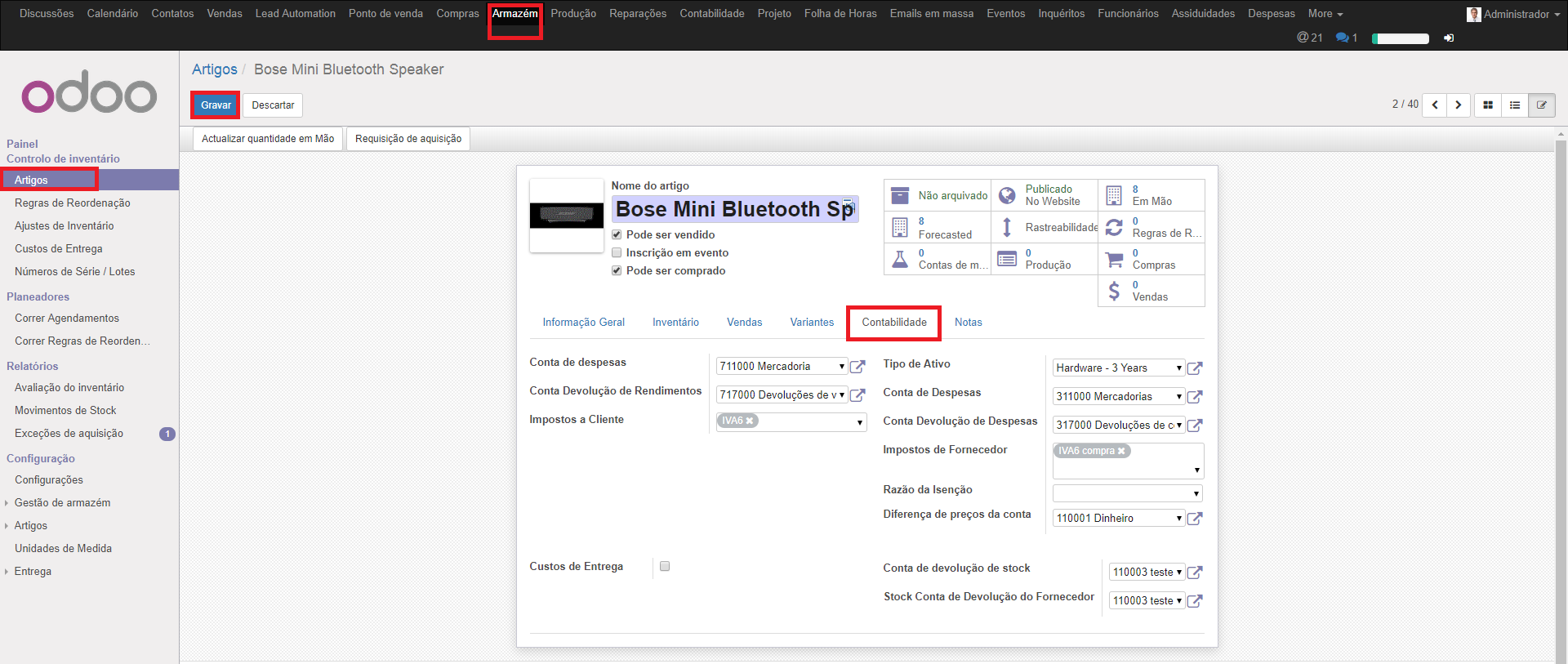Open the 110001 Dinheiro dropdown
The width and height of the screenshot is (1568, 664).
click(x=1118, y=519)
